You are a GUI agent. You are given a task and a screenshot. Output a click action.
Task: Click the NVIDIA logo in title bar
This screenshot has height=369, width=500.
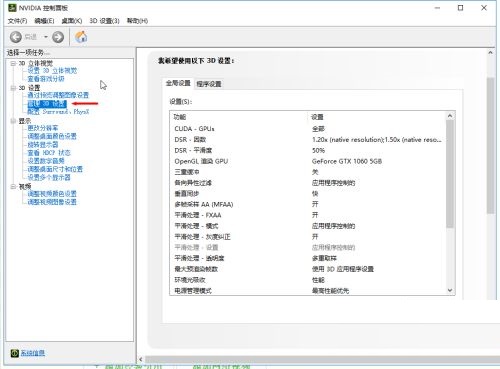[12, 7]
